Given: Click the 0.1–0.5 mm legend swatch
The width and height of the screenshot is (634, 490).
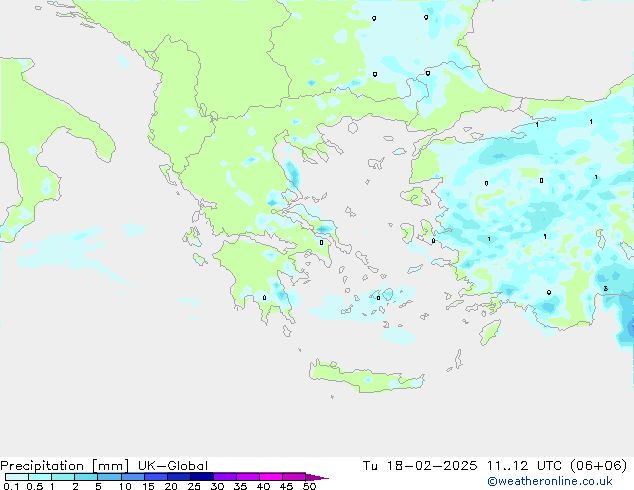Looking at the screenshot, I should click(17, 477).
